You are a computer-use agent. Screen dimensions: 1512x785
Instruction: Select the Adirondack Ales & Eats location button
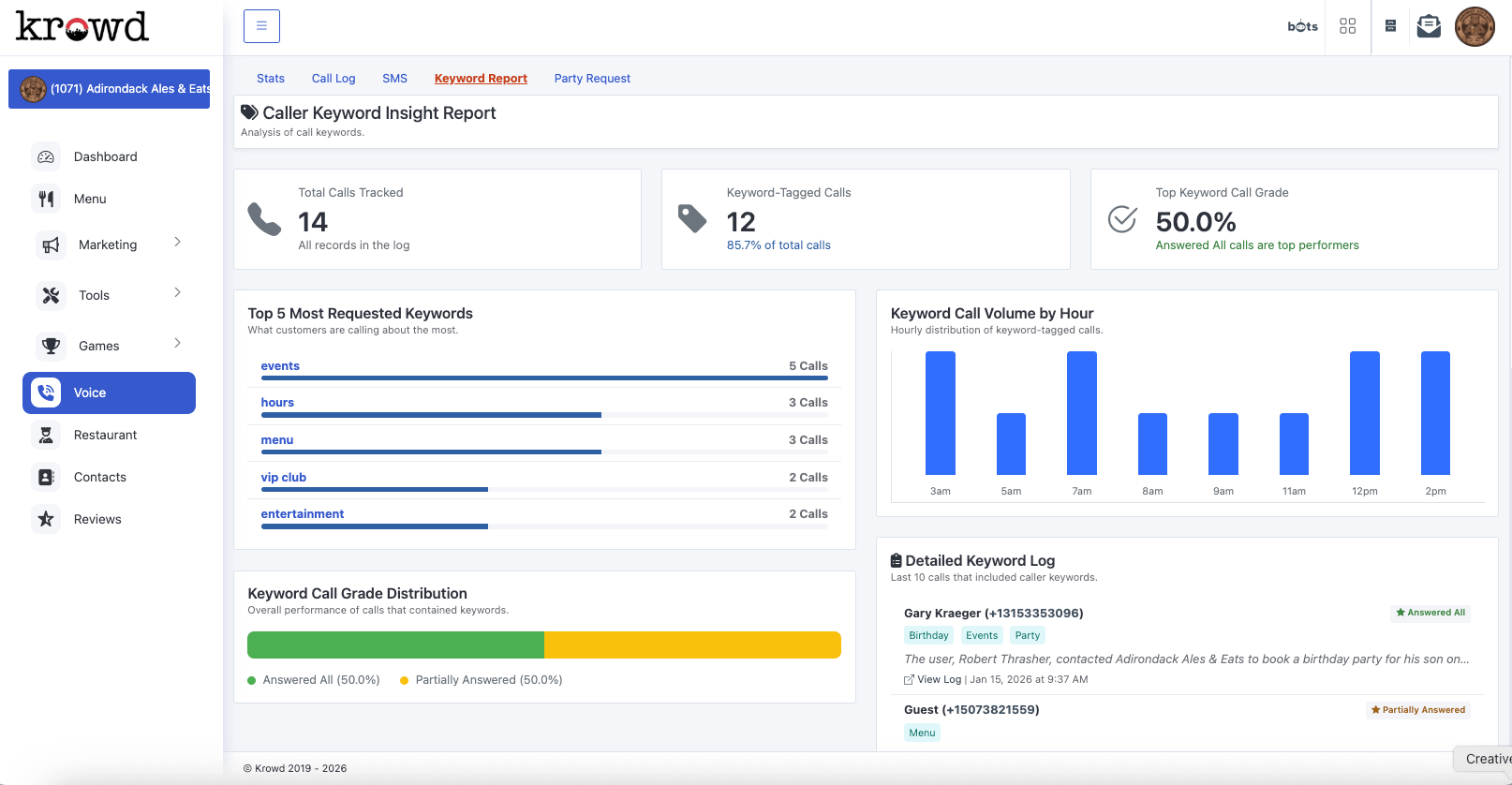pos(109,89)
